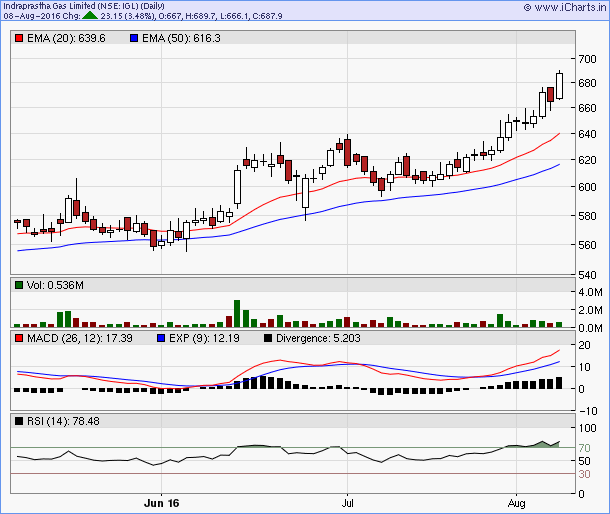
Task: Click the 50 RSI axis label
Action: pos(584,461)
